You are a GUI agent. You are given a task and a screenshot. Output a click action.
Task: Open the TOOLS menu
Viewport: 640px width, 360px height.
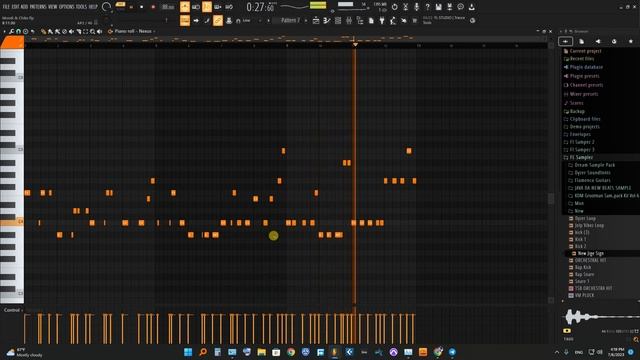(x=81, y=7)
